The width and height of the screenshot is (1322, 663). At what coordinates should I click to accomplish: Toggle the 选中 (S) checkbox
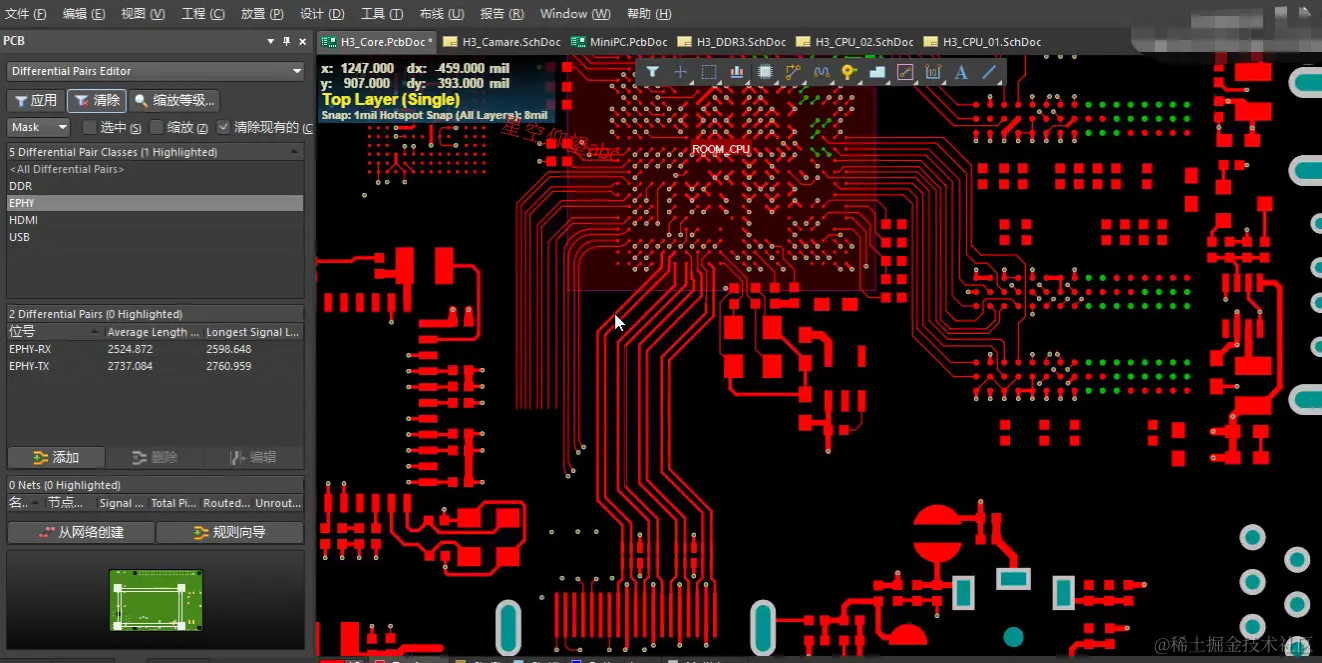tap(90, 127)
